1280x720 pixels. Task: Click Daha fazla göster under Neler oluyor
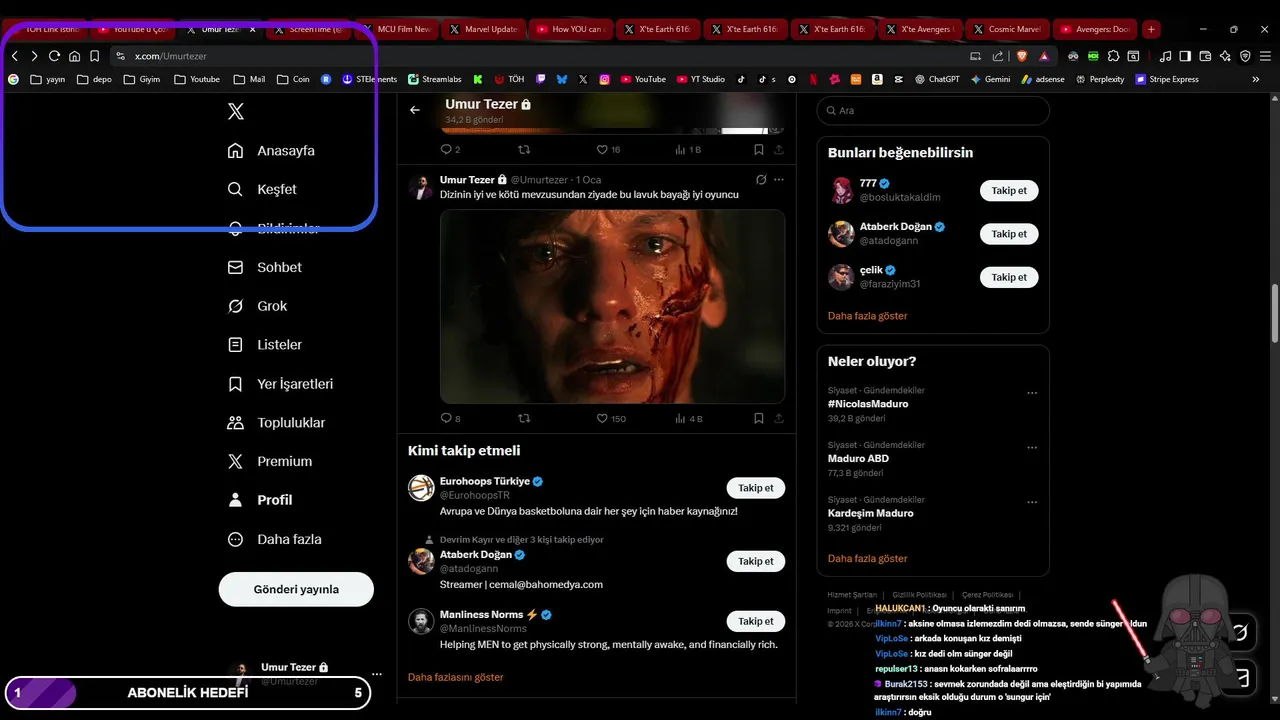click(868, 558)
